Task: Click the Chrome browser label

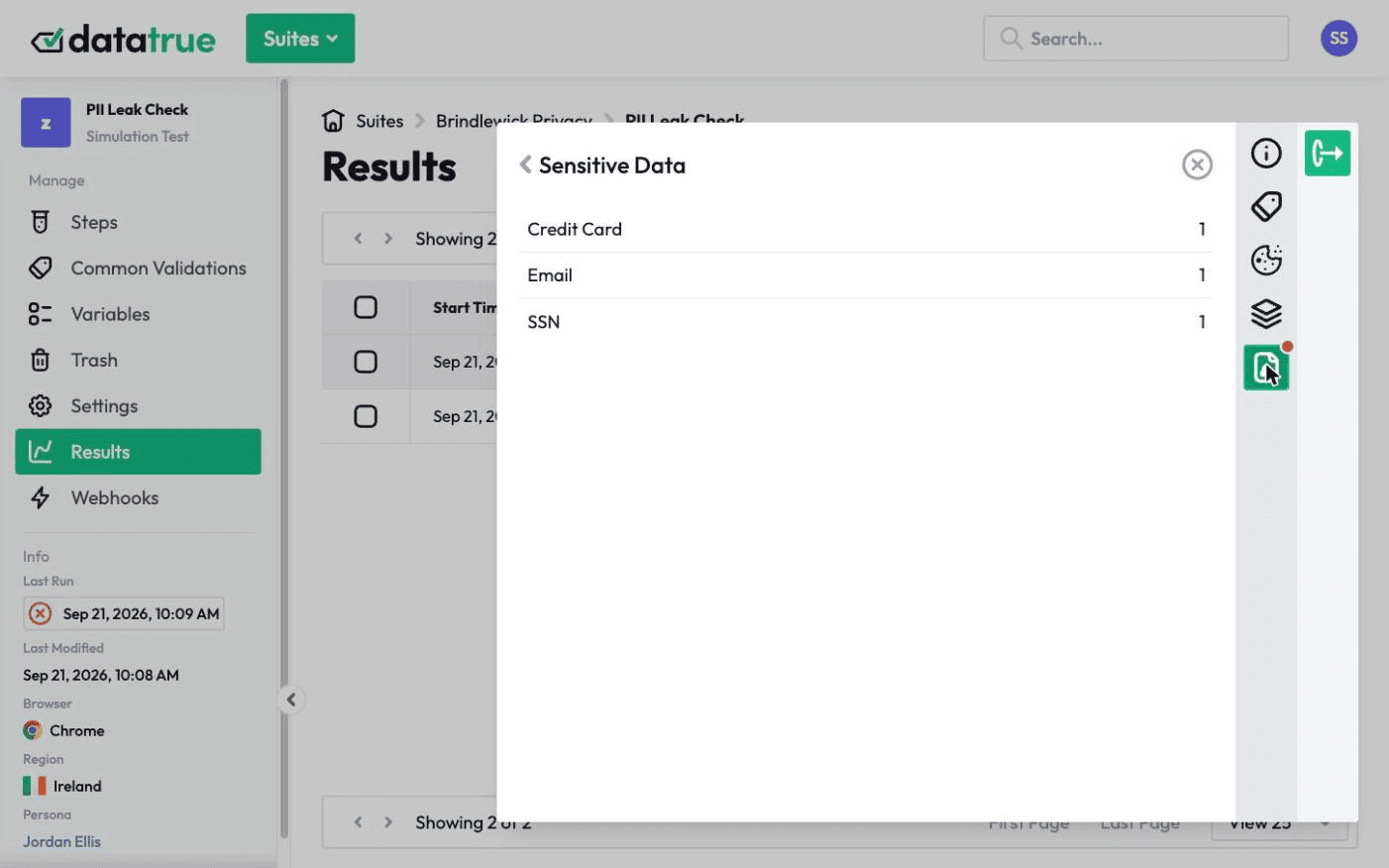Action: (76, 730)
